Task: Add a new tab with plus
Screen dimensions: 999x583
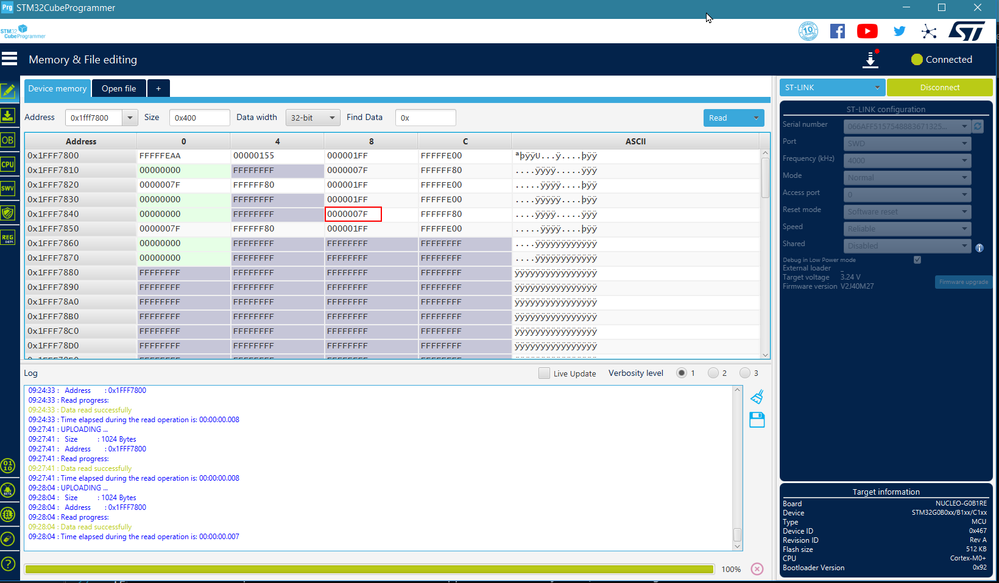Action: point(159,89)
